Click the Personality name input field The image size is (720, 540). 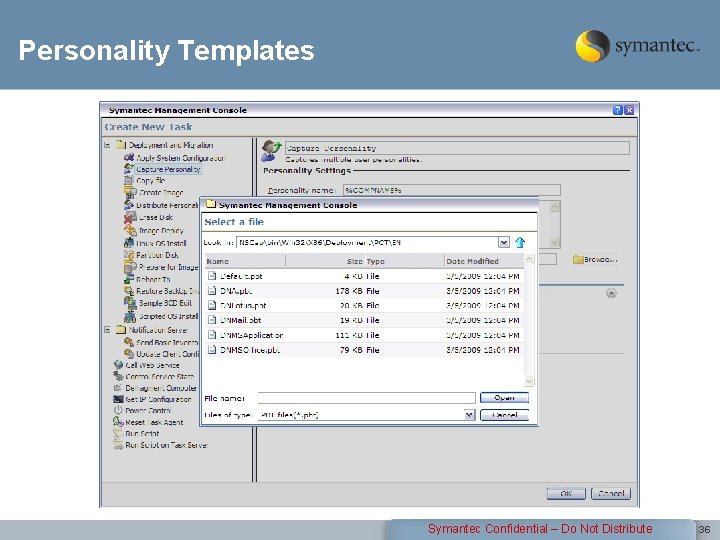pyautogui.click(x=451, y=190)
